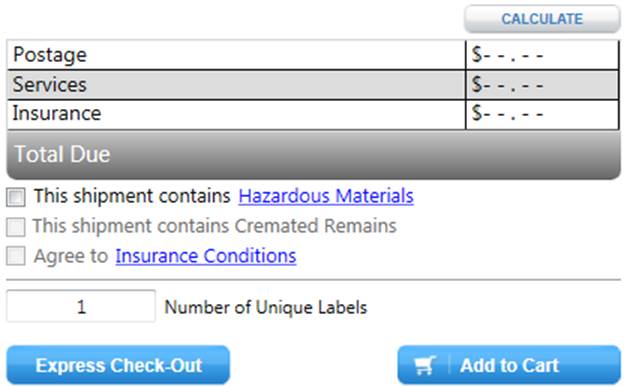
Task: Click the 'This shipment contains Cremated Remains' text
Action: 215,226
